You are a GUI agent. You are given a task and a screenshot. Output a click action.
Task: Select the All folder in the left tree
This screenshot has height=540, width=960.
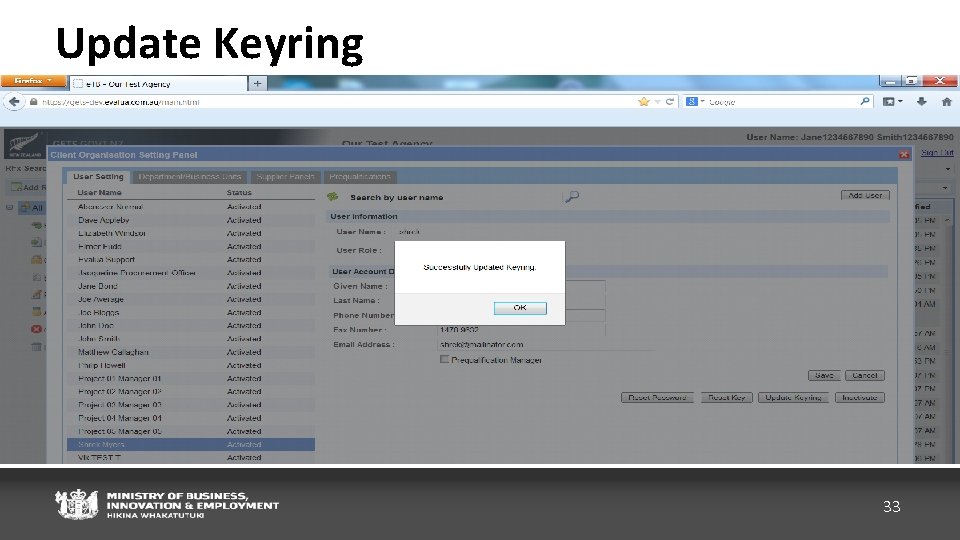click(32, 208)
